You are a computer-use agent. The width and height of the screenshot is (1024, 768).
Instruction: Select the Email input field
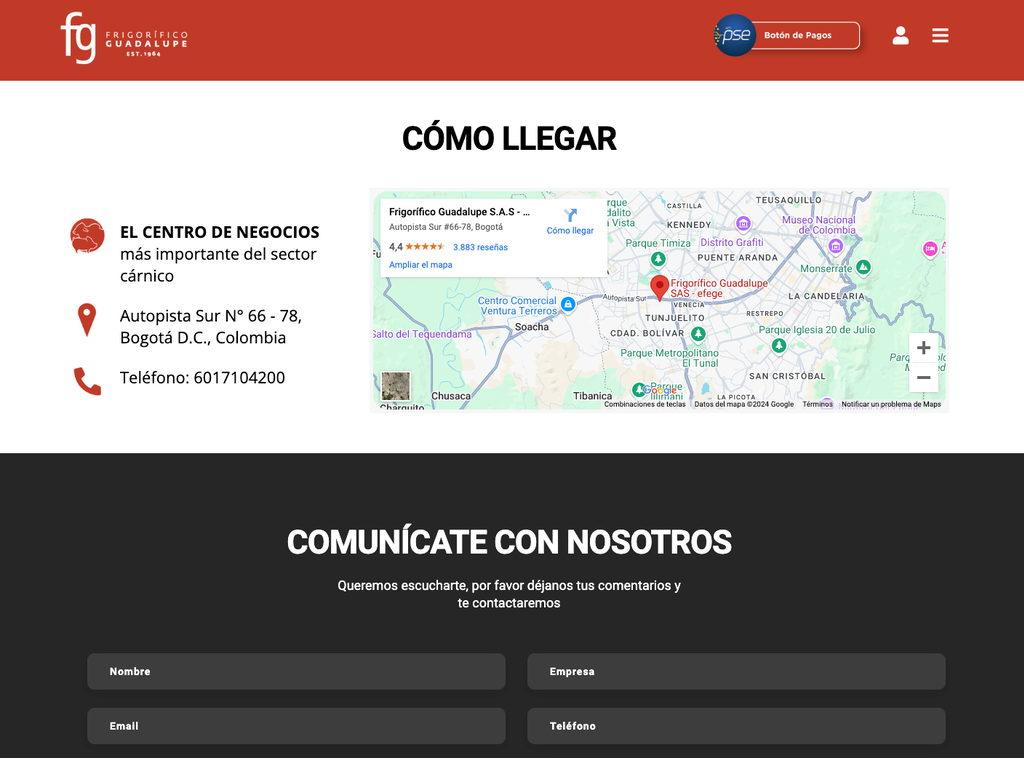tap(296, 726)
